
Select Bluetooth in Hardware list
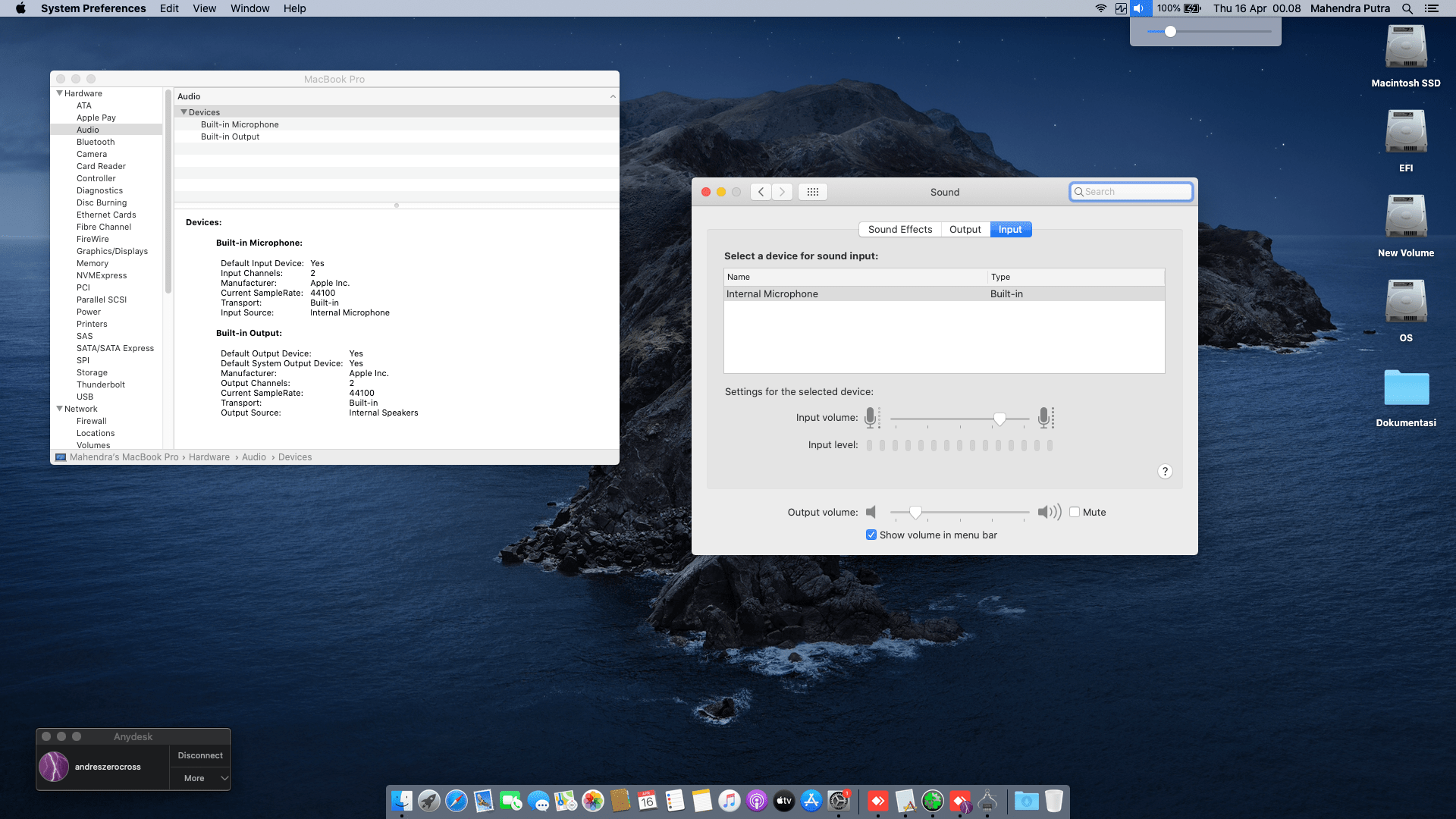coord(96,142)
